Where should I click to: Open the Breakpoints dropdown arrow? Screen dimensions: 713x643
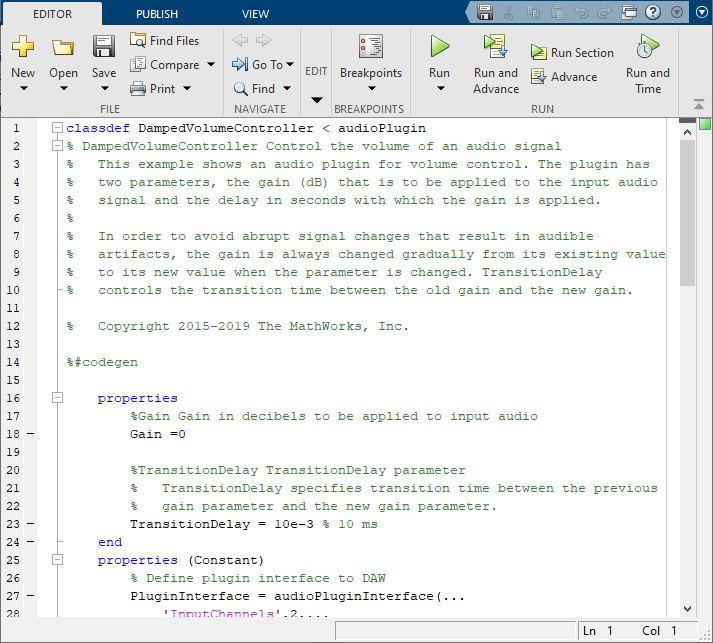click(x=372, y=88)
